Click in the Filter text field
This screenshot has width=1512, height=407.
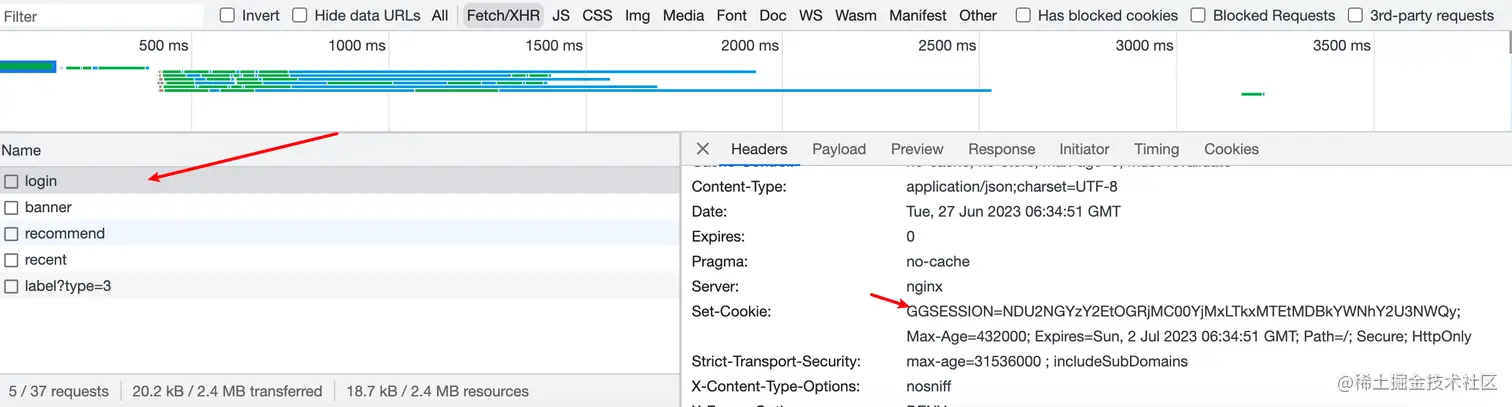100,16
